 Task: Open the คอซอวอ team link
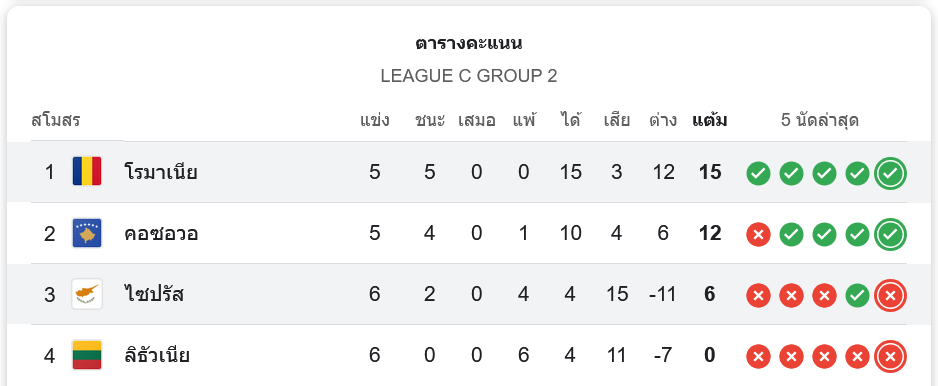tap(161, 233)
